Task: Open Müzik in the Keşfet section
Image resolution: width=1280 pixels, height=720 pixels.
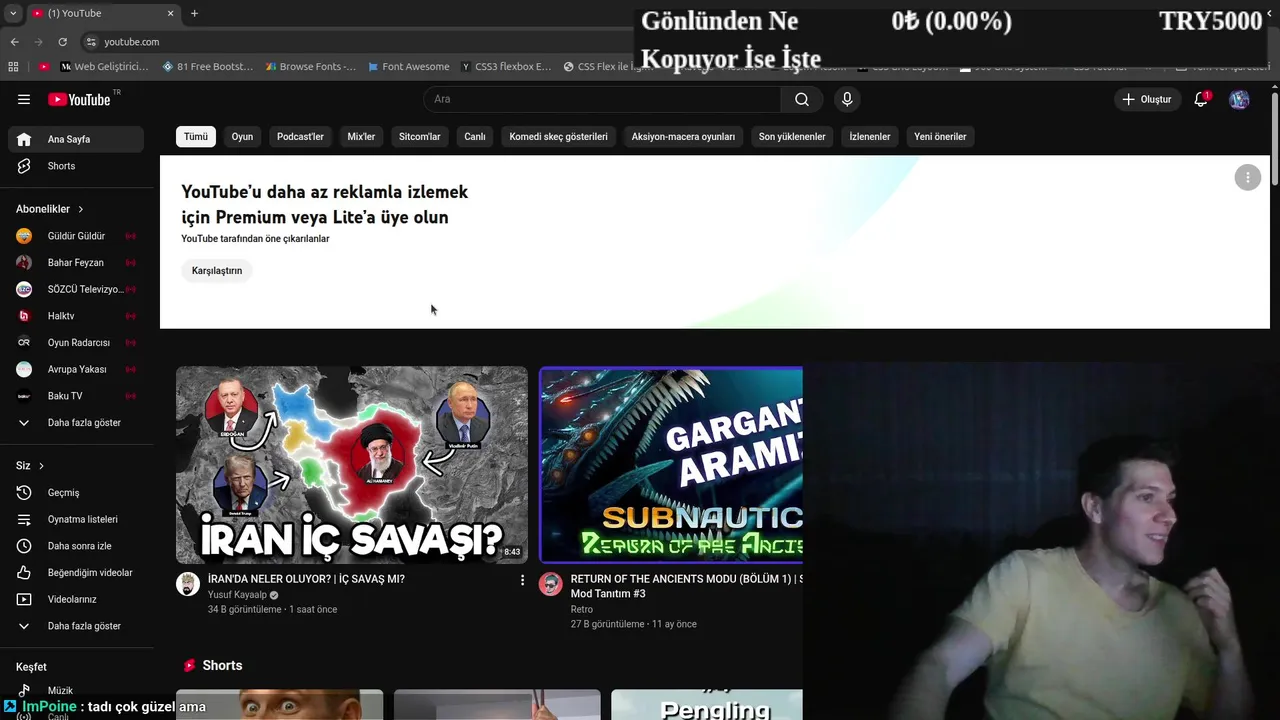Action: 76,690
